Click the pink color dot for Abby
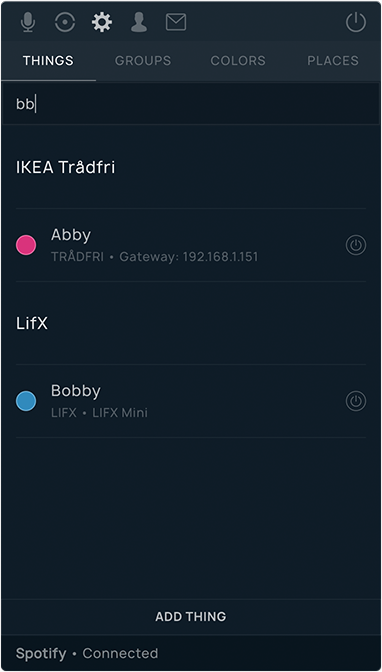 [26, 245]
